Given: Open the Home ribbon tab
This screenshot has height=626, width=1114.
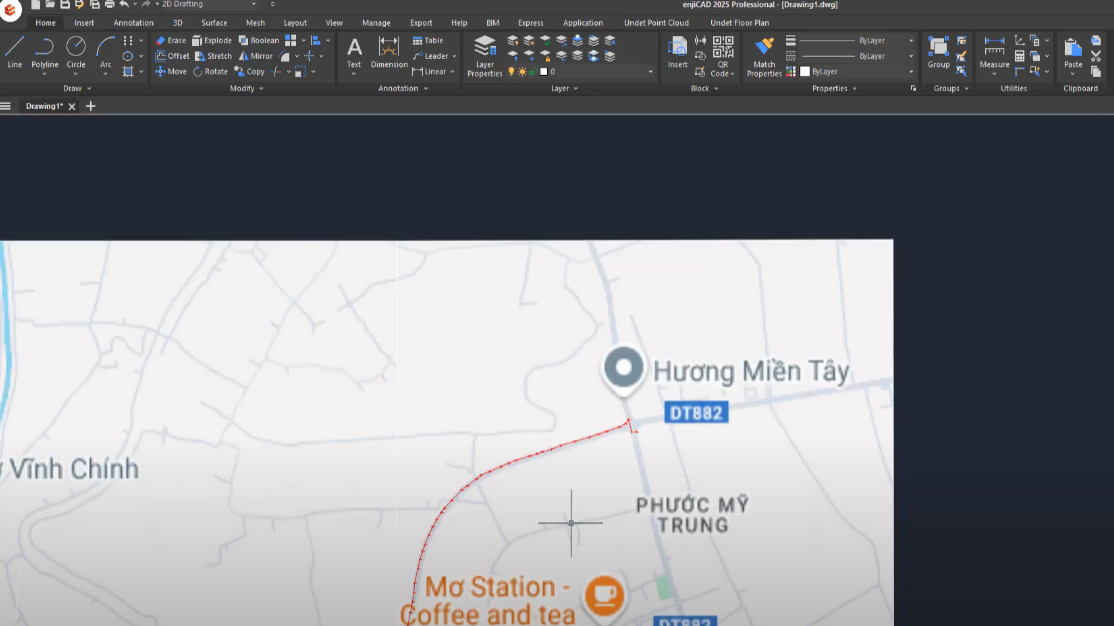Looking at the screenshot, I should click(x=45, y=23).
